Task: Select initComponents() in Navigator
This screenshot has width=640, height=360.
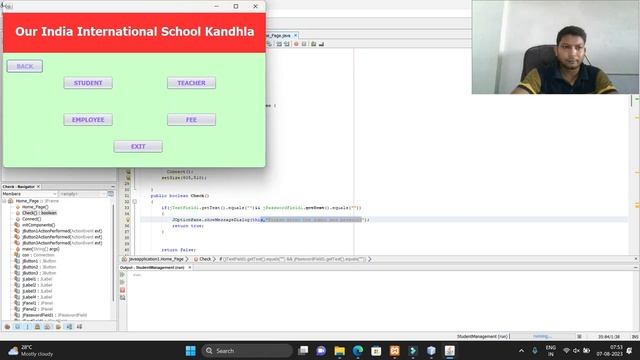Action: pos(38,225)
